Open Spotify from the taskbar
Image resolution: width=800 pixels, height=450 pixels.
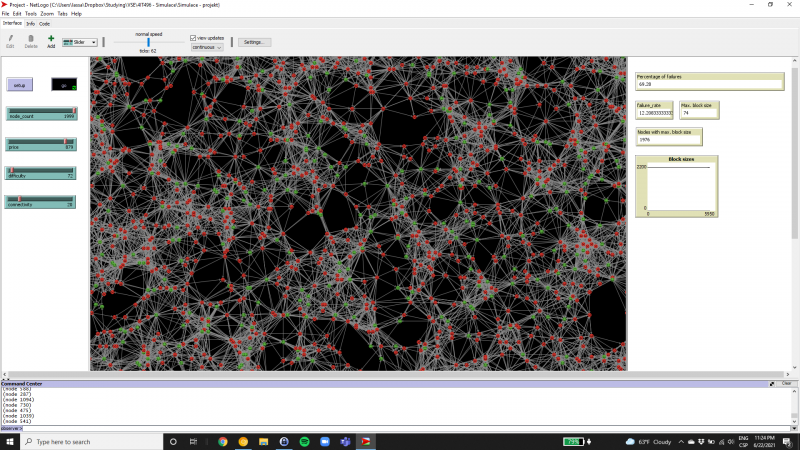(304, 441)
